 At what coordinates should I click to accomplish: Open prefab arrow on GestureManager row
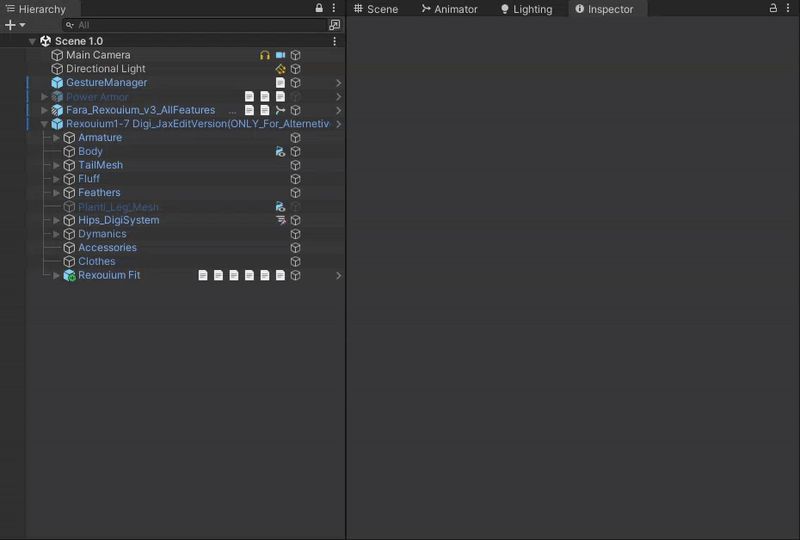(x=338, y=83)
